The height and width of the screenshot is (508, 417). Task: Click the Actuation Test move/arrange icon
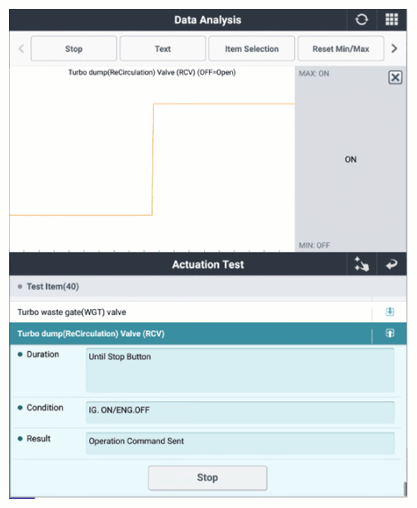(362, 264)
